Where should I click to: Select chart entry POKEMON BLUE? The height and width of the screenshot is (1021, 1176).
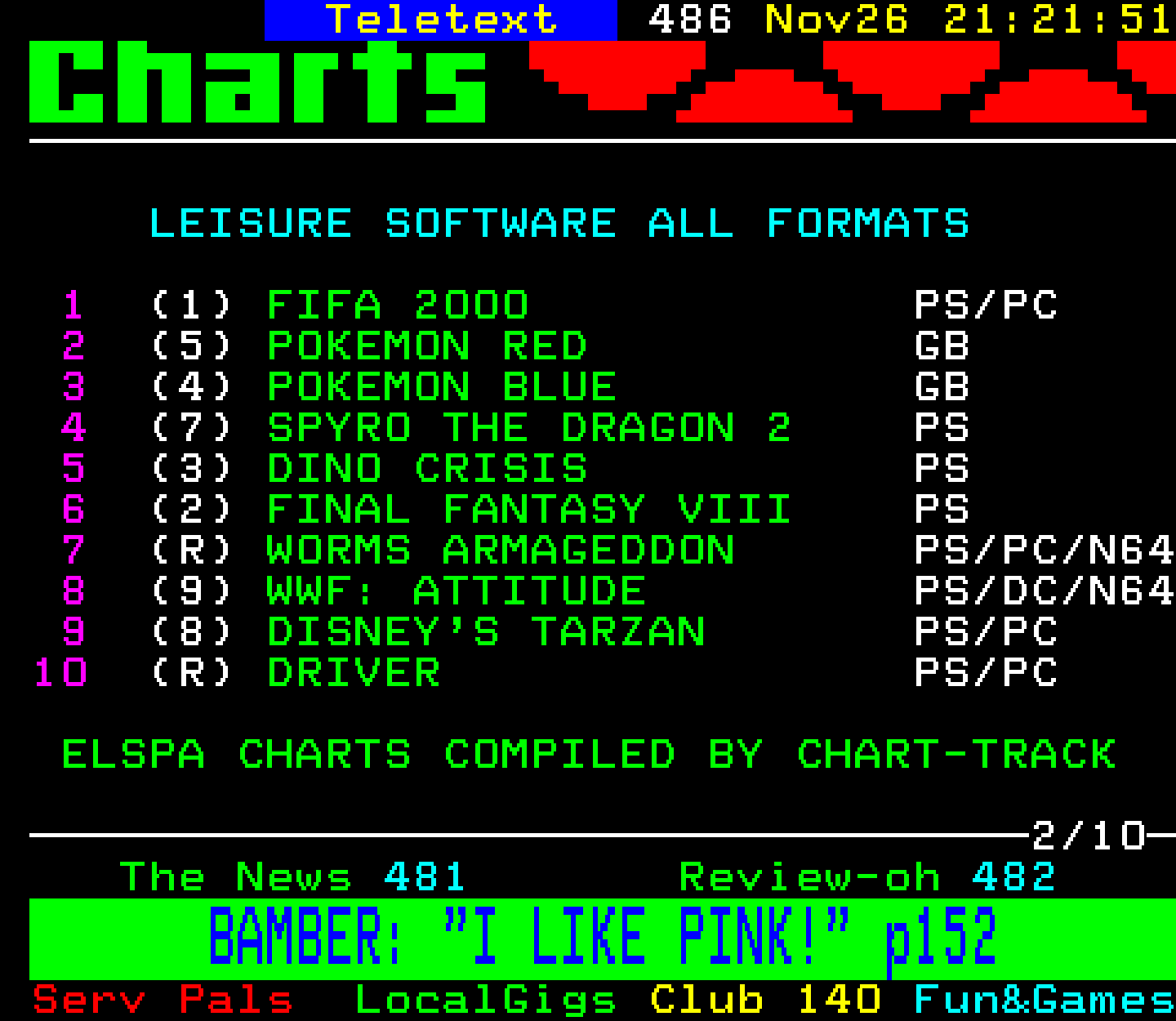point(442,387)
